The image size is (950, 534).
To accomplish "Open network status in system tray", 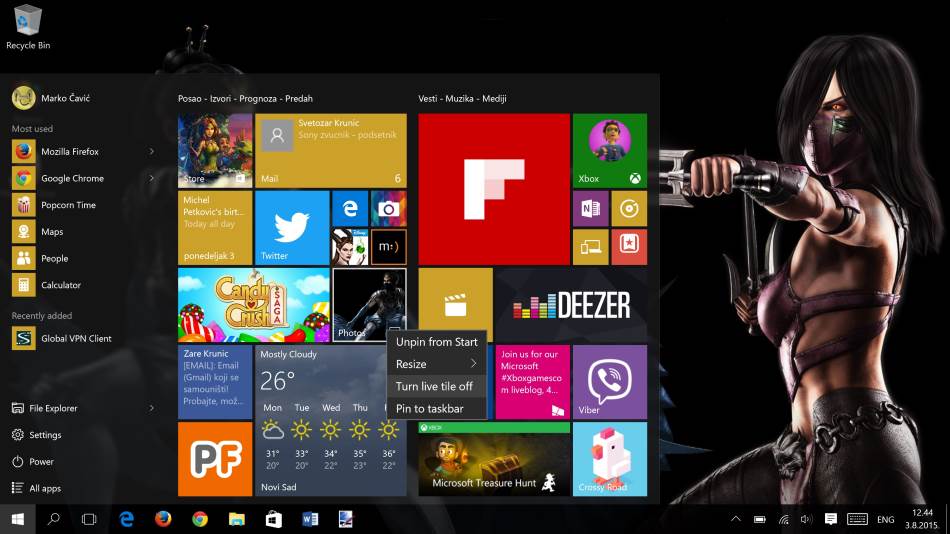I will pos(783,519).
